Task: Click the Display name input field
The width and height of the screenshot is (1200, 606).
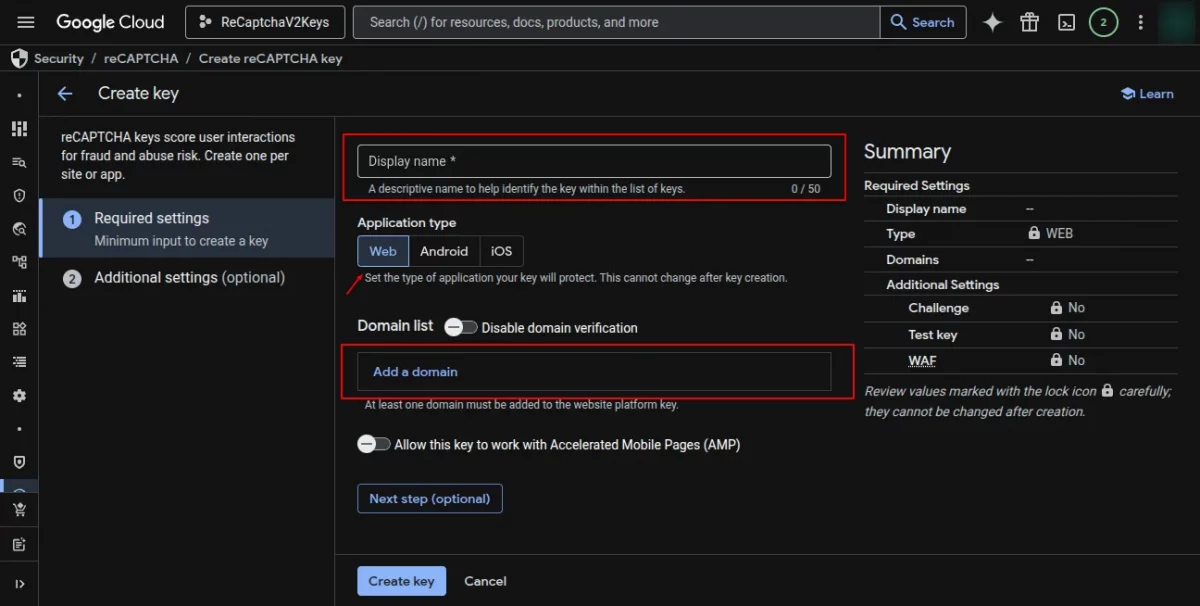Action: tap(594, 161)
